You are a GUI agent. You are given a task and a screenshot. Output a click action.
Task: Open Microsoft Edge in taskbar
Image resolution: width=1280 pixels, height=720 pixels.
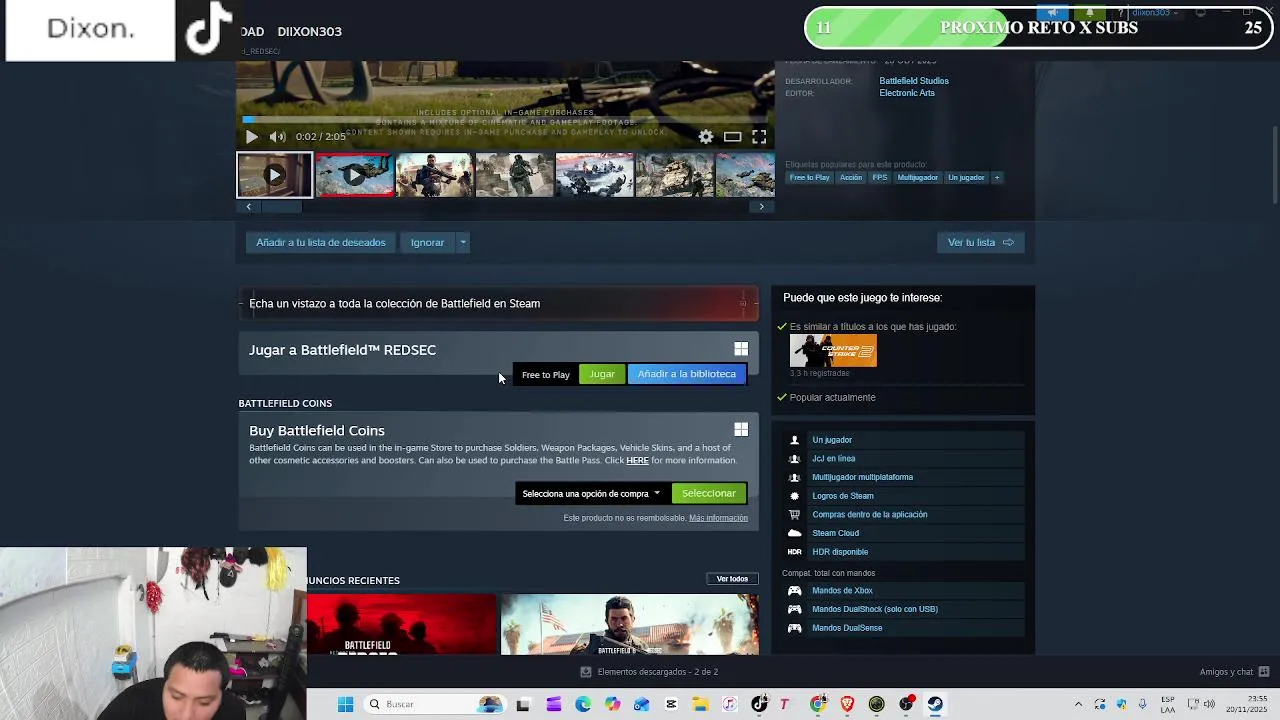tap(583, 704)
